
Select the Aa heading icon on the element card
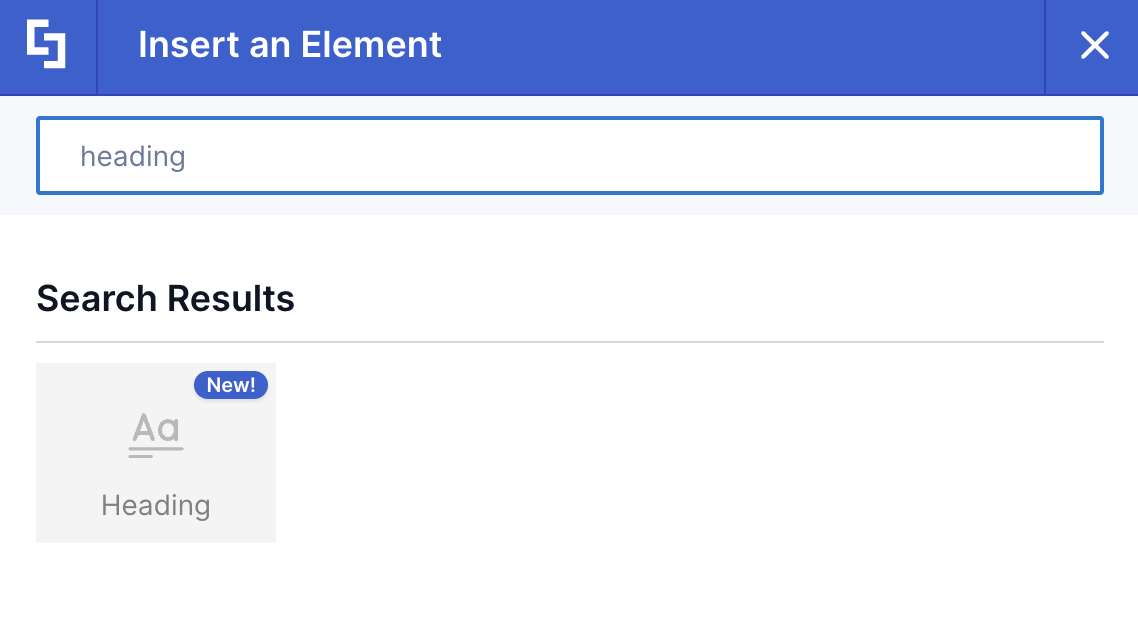(155, 430)
